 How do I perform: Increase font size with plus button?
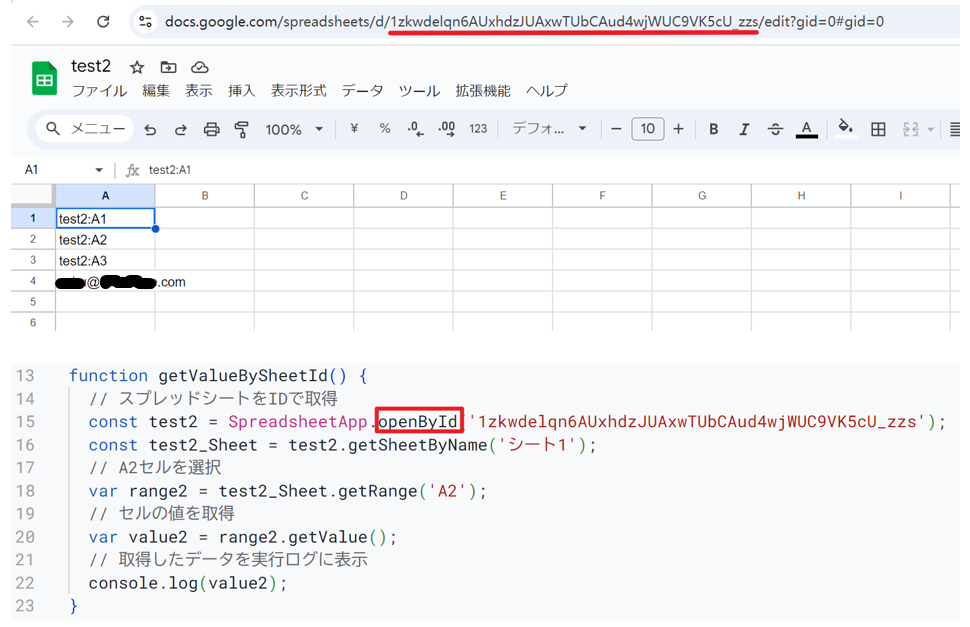679,129
